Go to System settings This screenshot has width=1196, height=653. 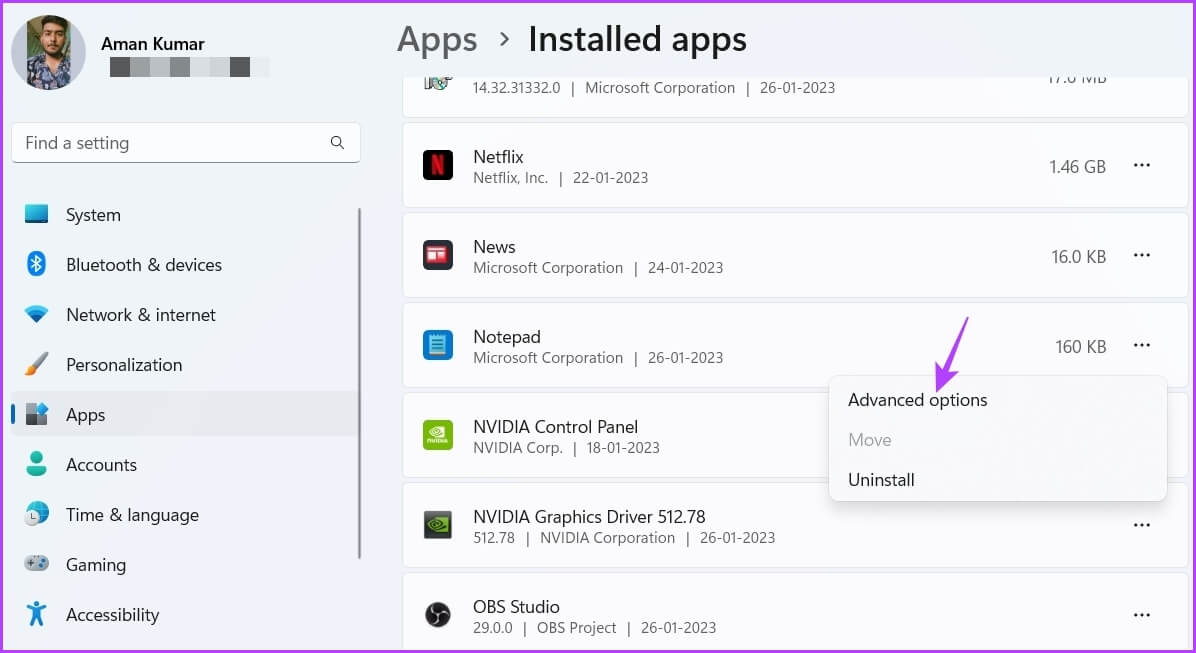coord(185,214)
